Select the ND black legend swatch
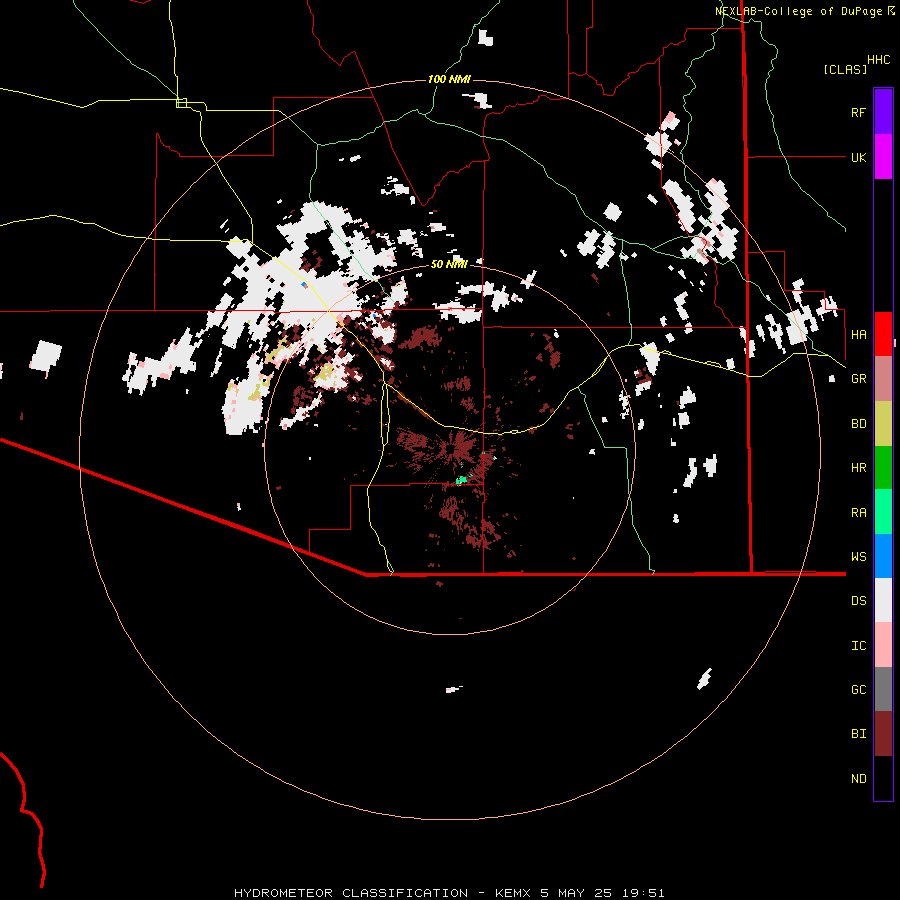Viewport: 900px width, 900px height. pos(883,778)
